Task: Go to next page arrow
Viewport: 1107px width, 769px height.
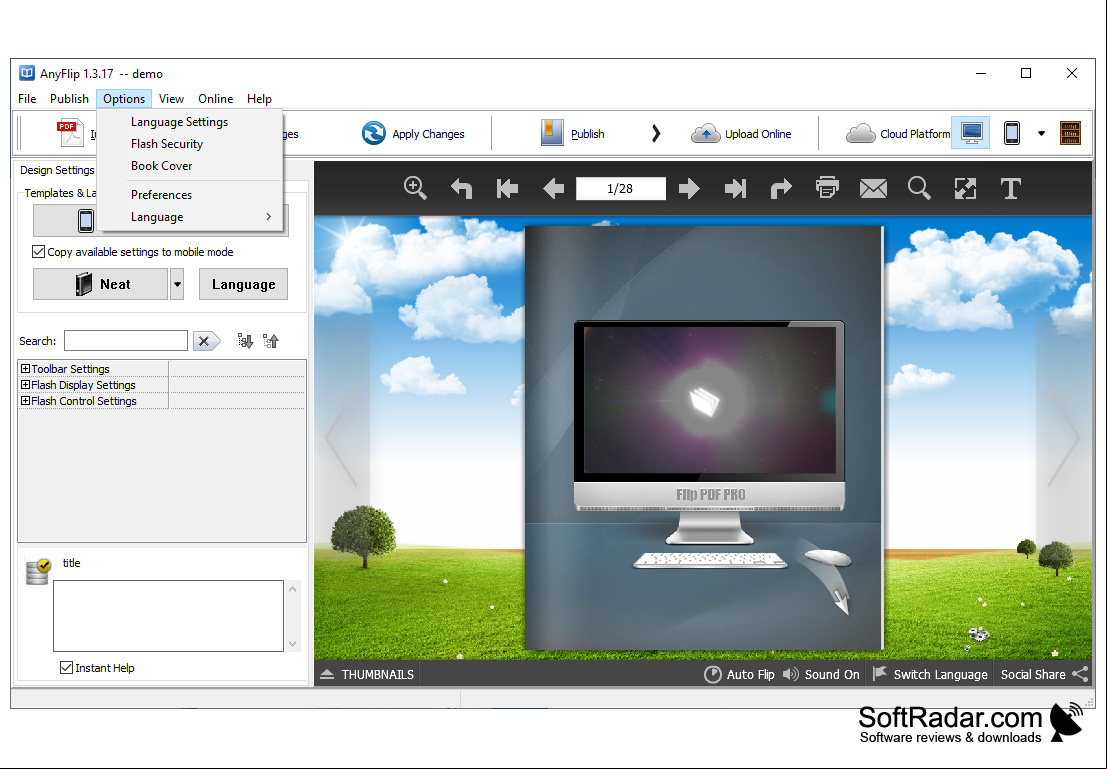Action: tap(688, 189)
